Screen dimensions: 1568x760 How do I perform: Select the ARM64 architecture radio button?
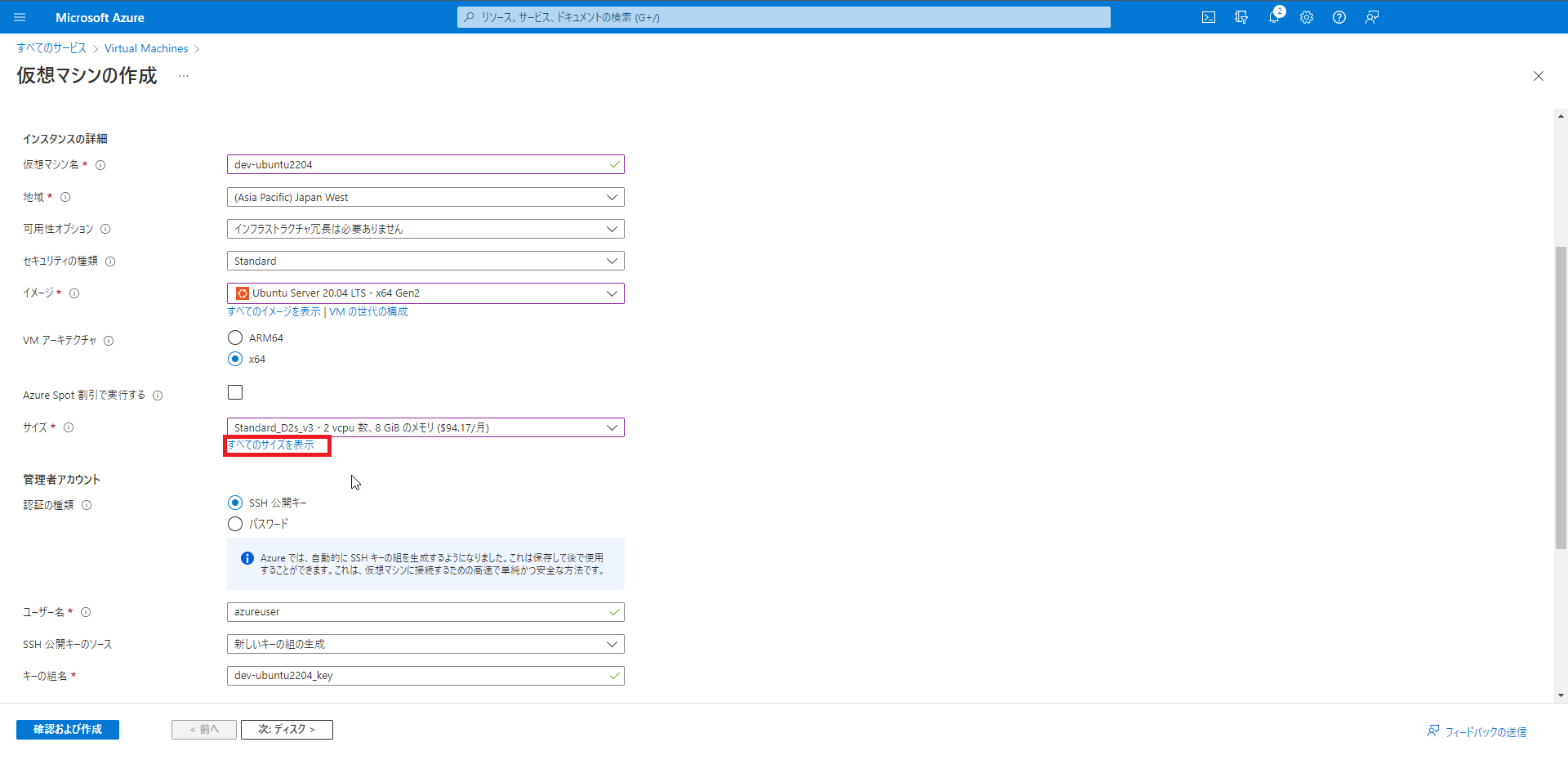(x=235, y=338)
